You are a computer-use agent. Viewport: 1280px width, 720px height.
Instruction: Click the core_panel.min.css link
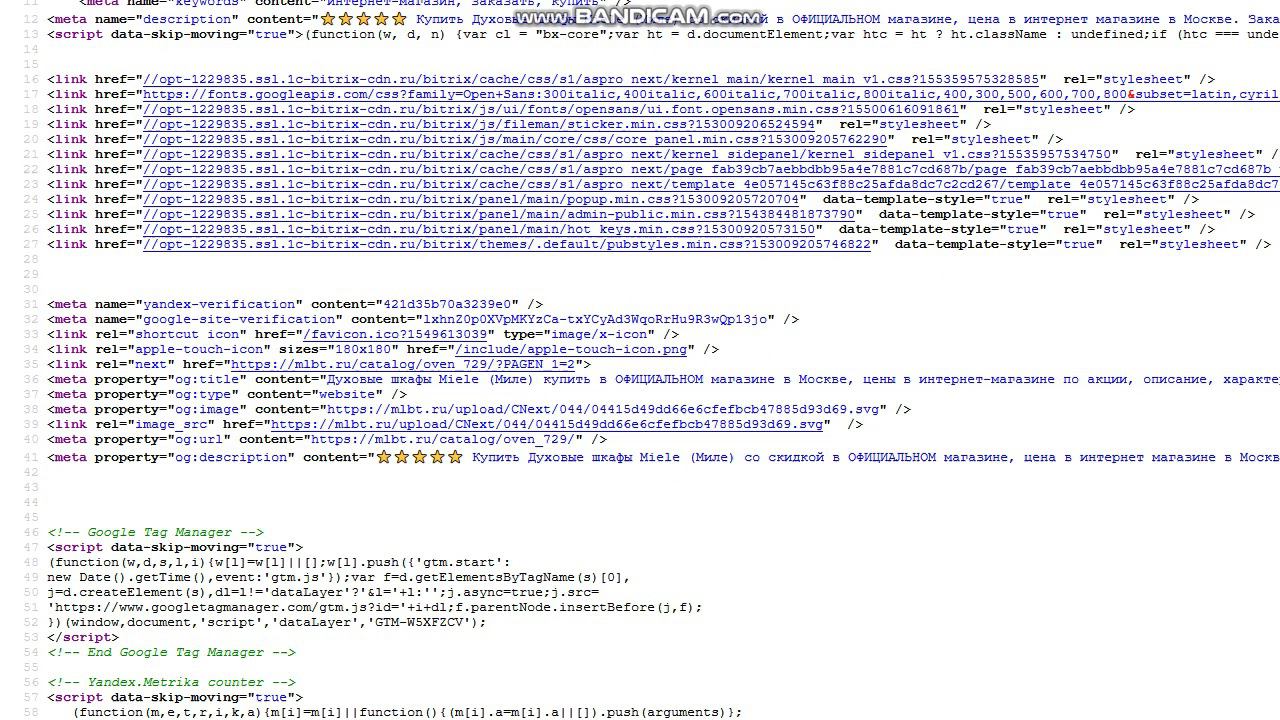click(516, 139)
